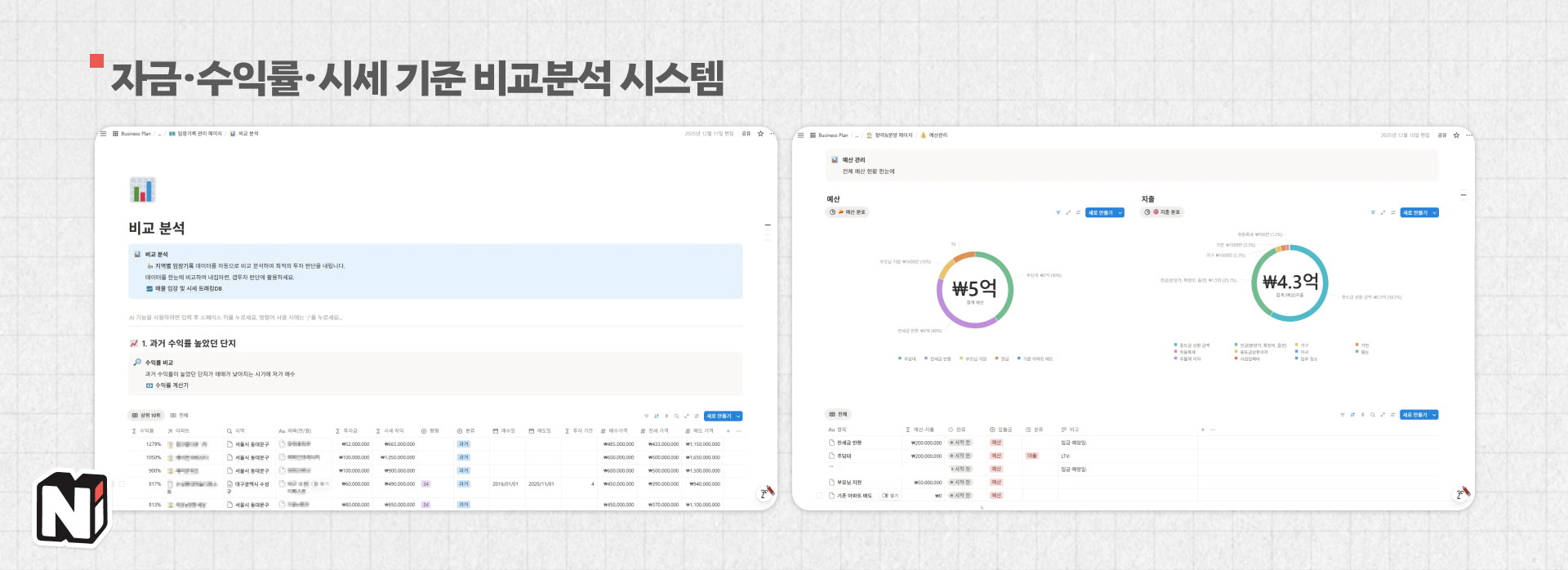This screenshot has width=1568, height=570.
Task: Open settings for 예산 분포 chart
Action: (x=1078, y=212)
